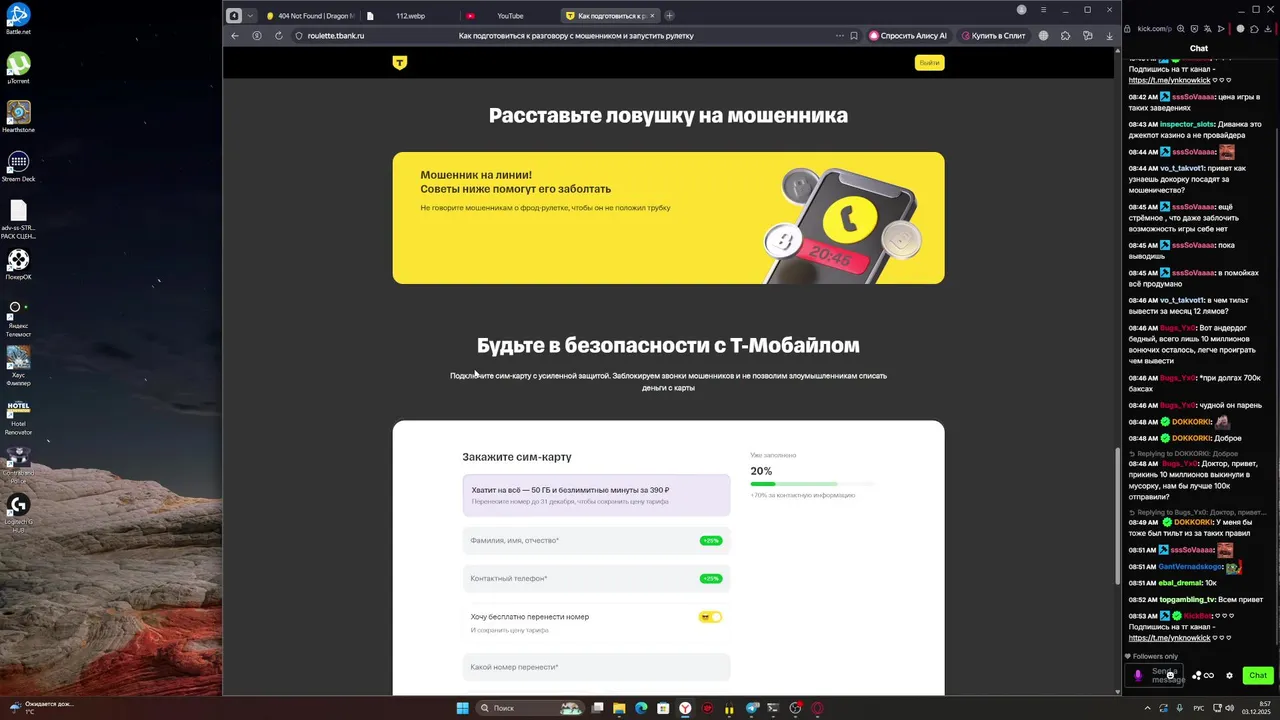Open chat settings gear in Kick chat
1280x720 pixels.
1229,675
